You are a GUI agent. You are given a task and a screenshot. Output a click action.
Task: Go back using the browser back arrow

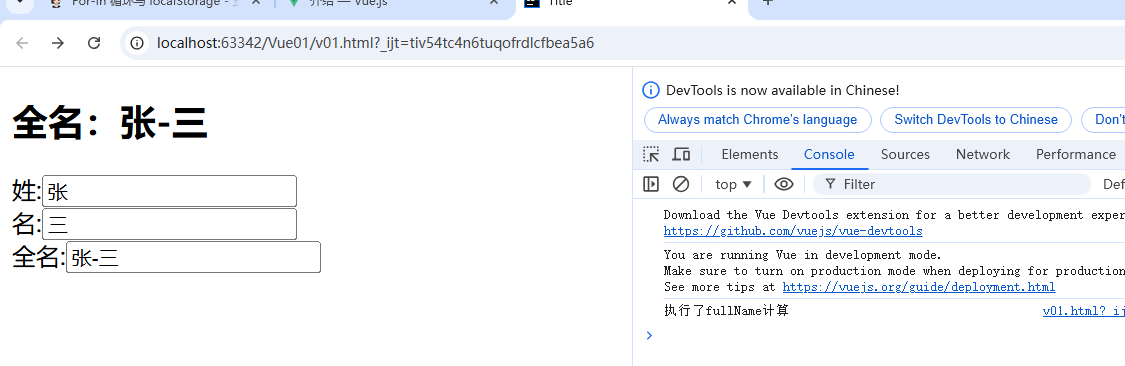pos(22,43)
